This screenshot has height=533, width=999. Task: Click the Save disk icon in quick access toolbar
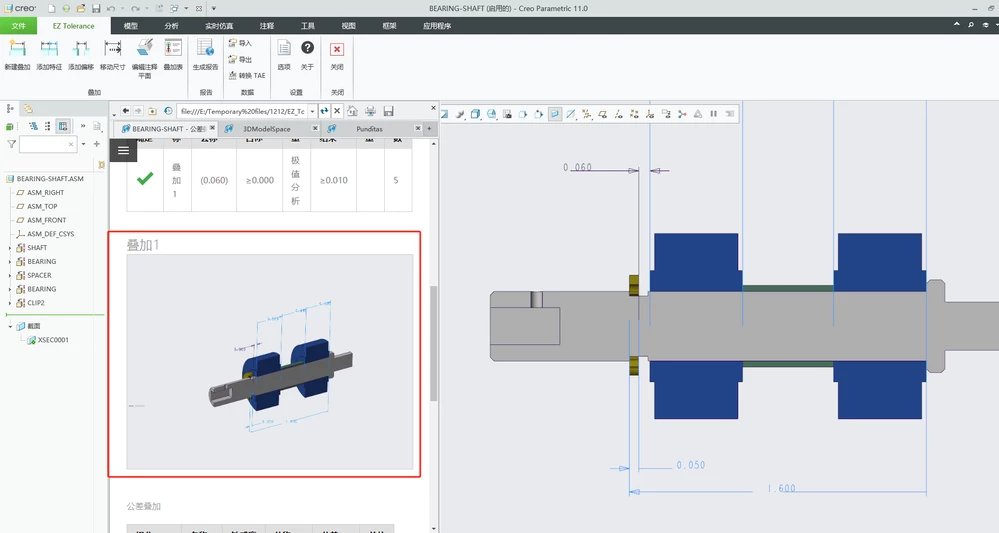tap(96, 8)
